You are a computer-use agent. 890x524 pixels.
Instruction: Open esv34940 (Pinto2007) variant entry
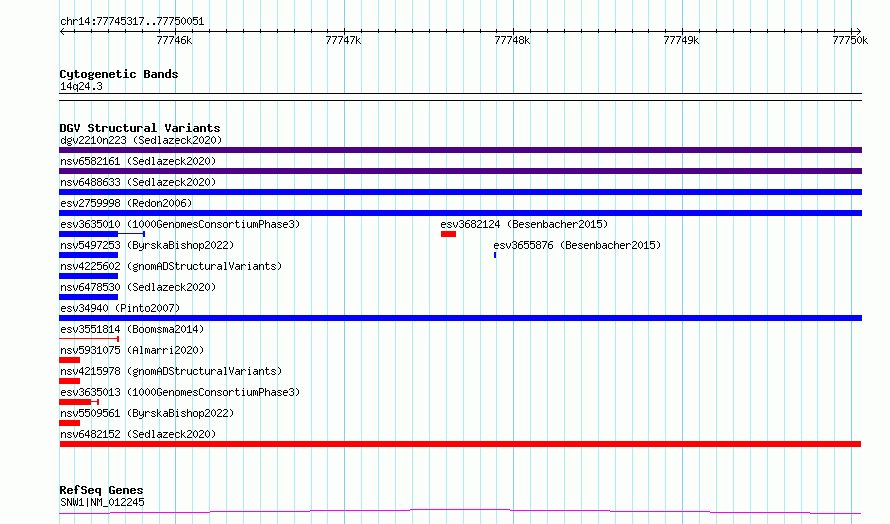point(120,308)
